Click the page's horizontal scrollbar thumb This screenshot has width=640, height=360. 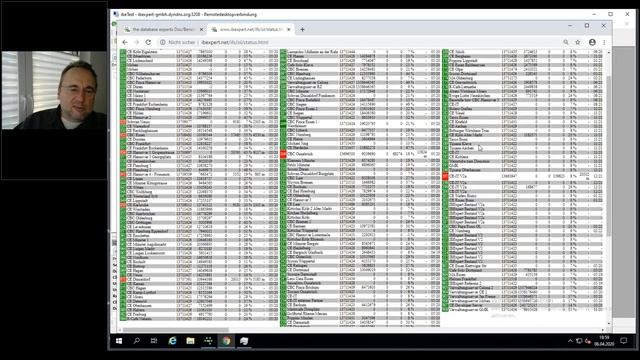tap(176, 330)
